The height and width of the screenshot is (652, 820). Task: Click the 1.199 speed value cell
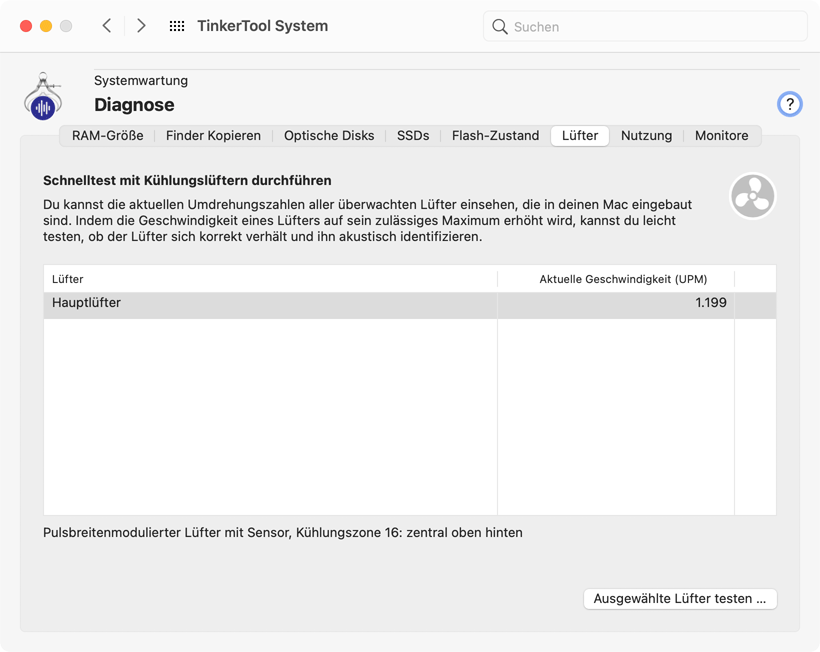point(616,305)
